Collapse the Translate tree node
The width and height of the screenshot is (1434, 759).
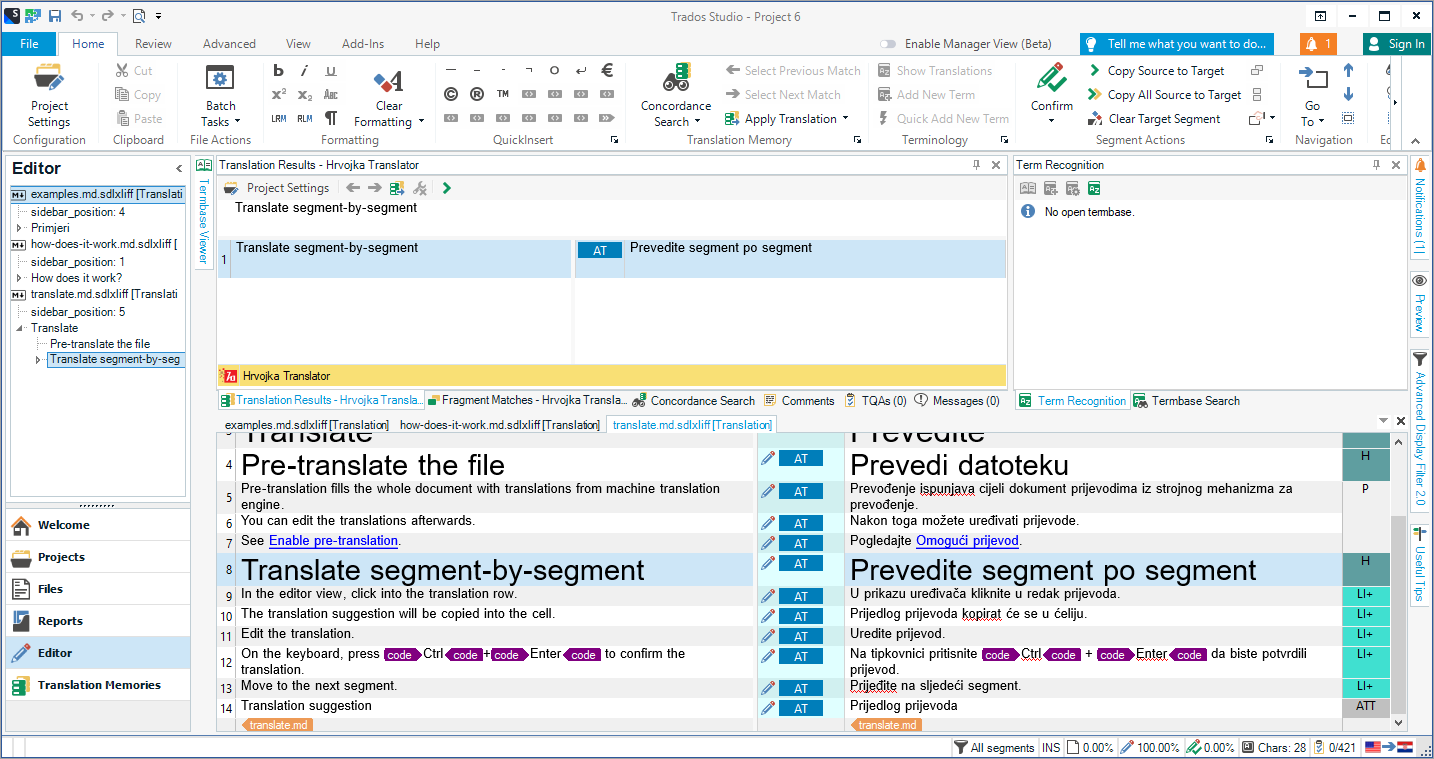(x=19, y=328)
